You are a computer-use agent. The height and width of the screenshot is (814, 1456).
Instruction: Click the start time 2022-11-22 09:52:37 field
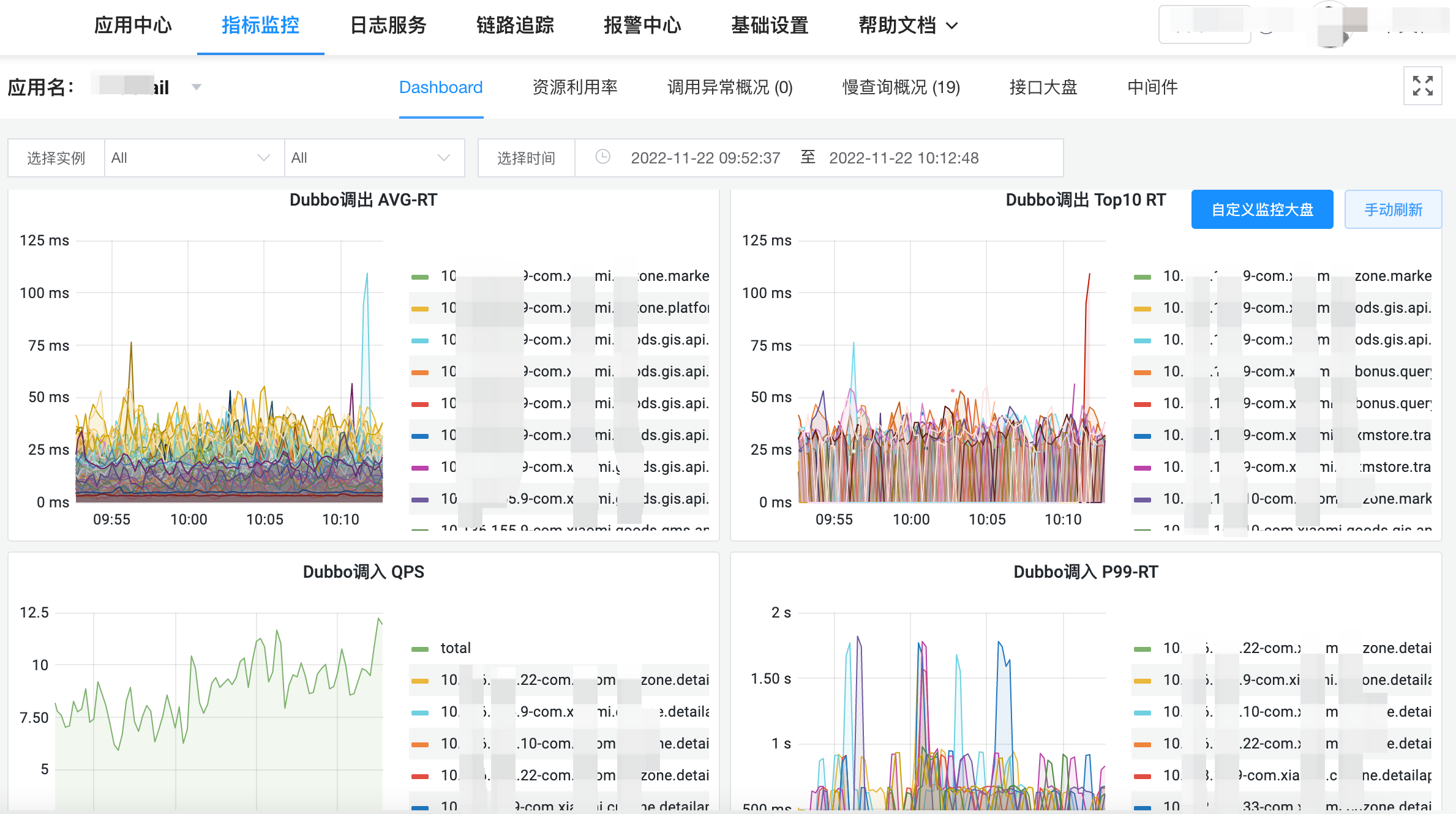click(705, 158)
